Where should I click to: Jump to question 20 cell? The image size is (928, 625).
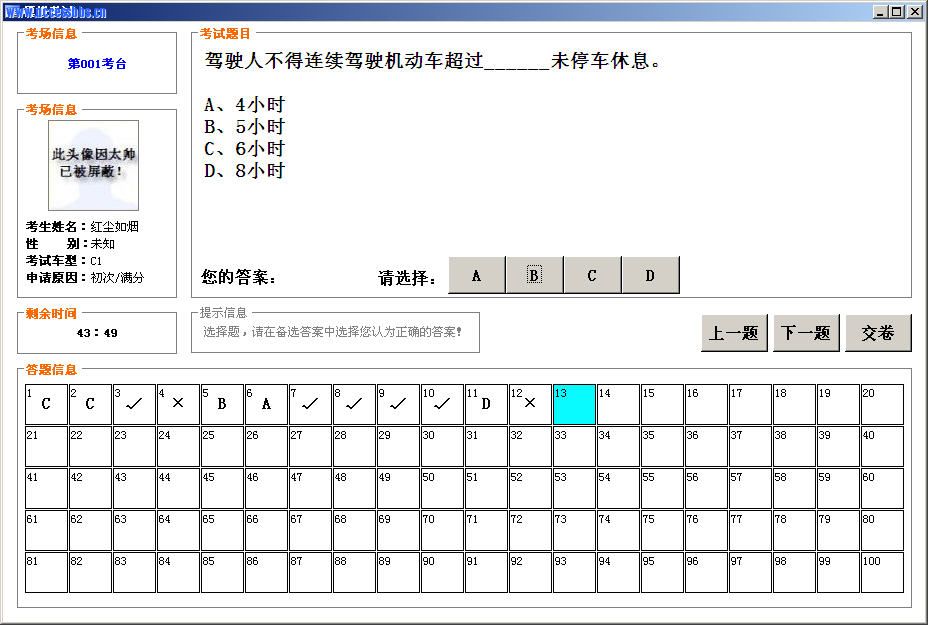[x=882, y=404]
